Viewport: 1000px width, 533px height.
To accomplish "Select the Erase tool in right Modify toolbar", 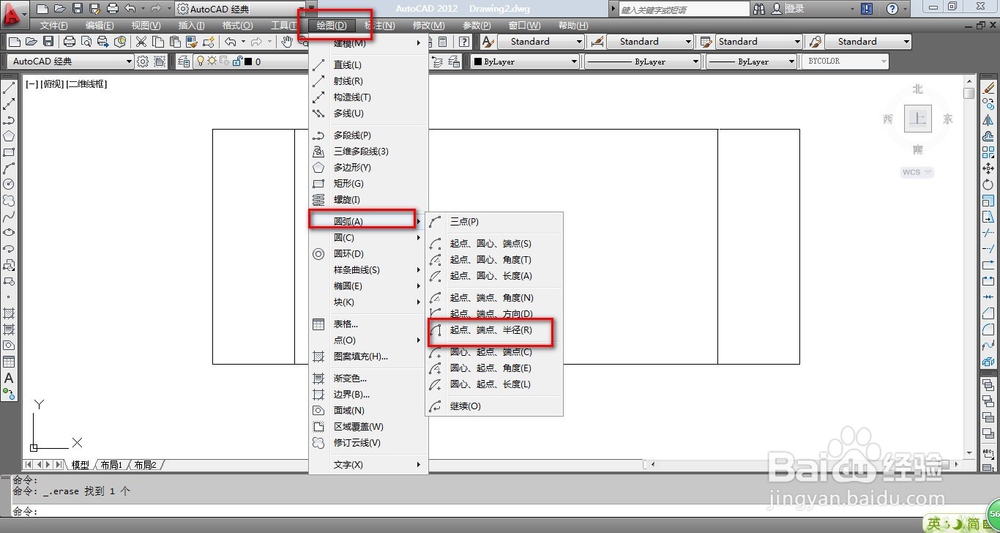I will (x=988, y=88).
